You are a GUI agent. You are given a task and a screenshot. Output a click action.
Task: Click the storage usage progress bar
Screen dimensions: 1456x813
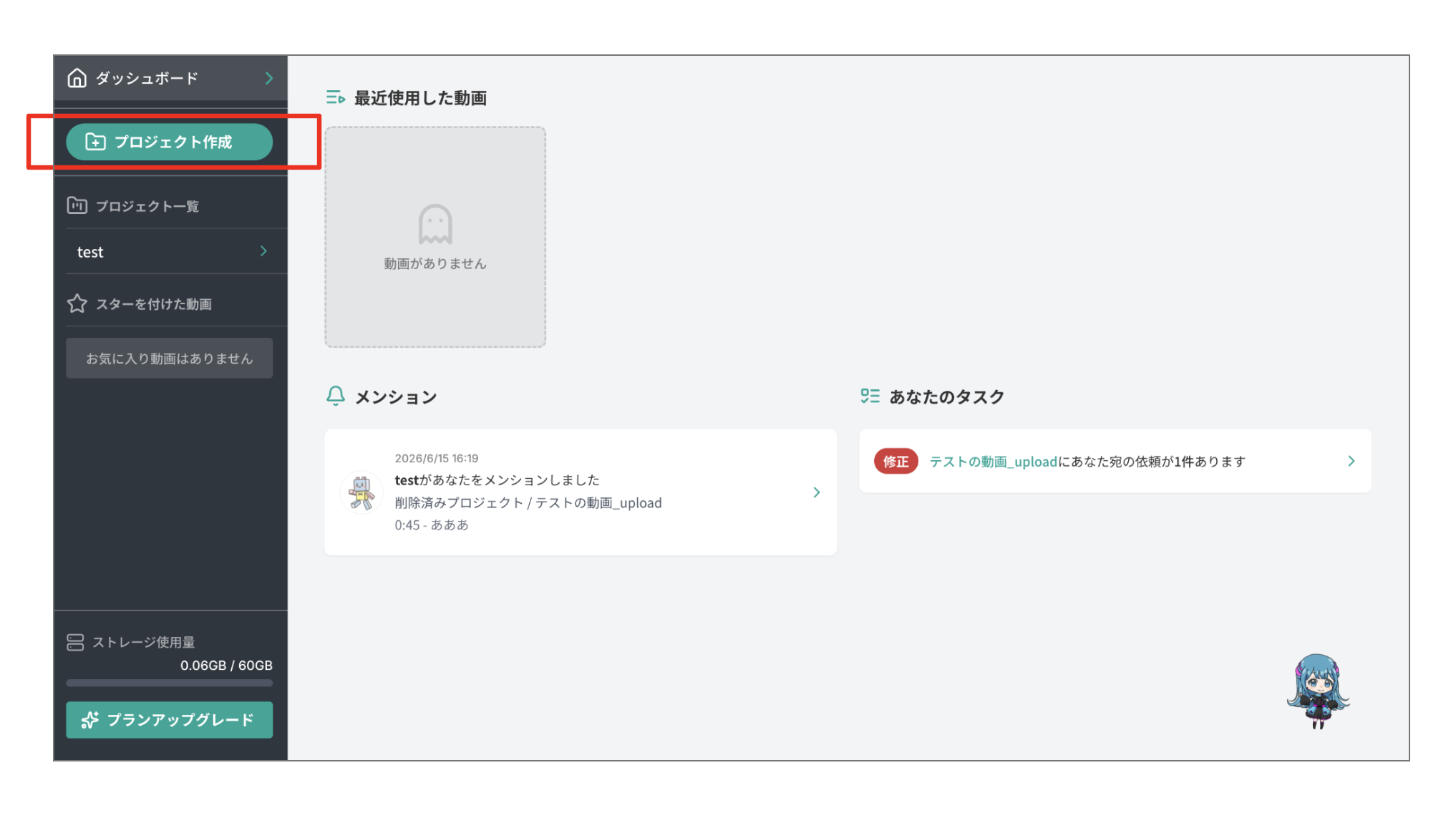(x=169, y=683)
